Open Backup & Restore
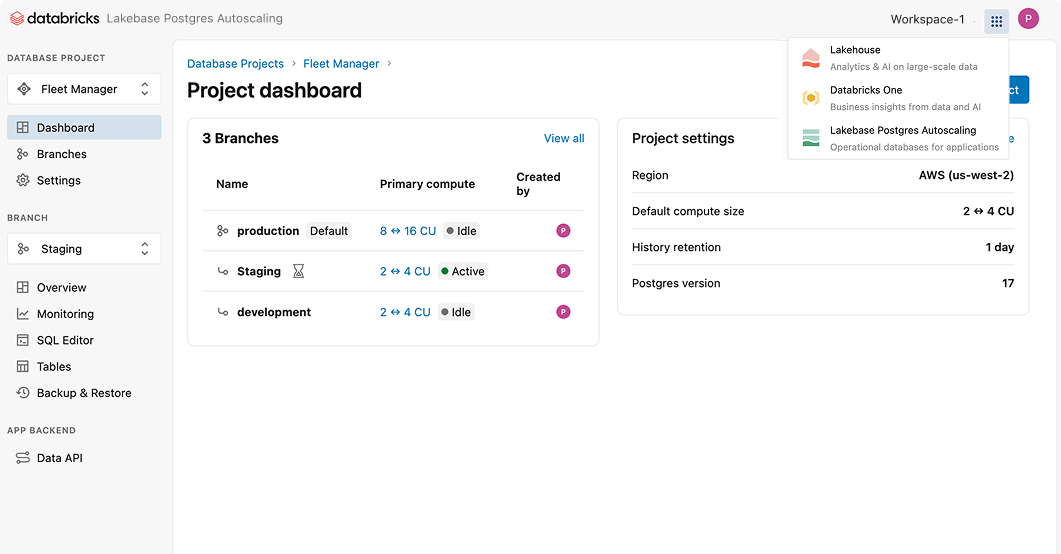1061x554 pixels. pos(84,393)
